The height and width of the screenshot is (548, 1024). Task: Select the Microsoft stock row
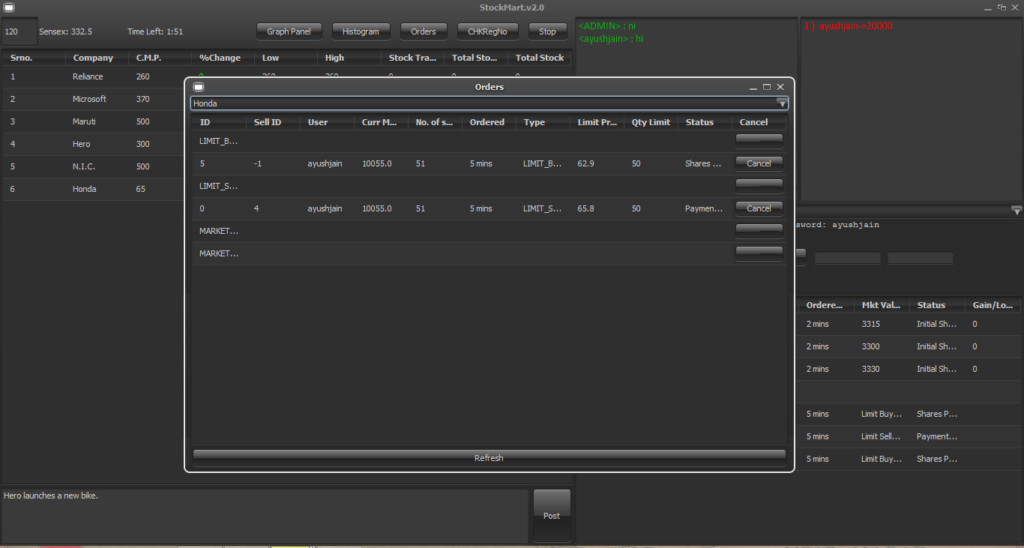click(x=94, y=99)
